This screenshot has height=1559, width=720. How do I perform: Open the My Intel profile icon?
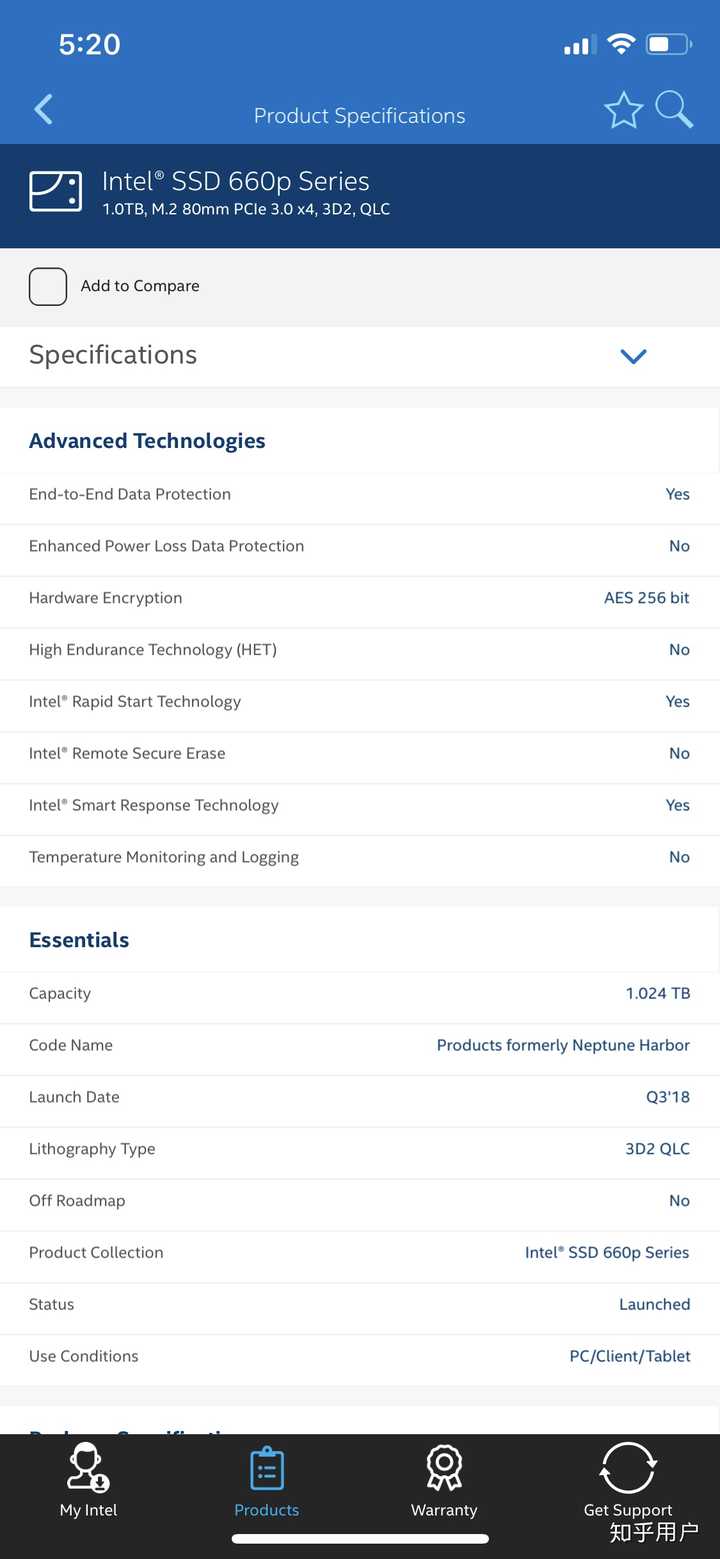[x=88, y=1468]
